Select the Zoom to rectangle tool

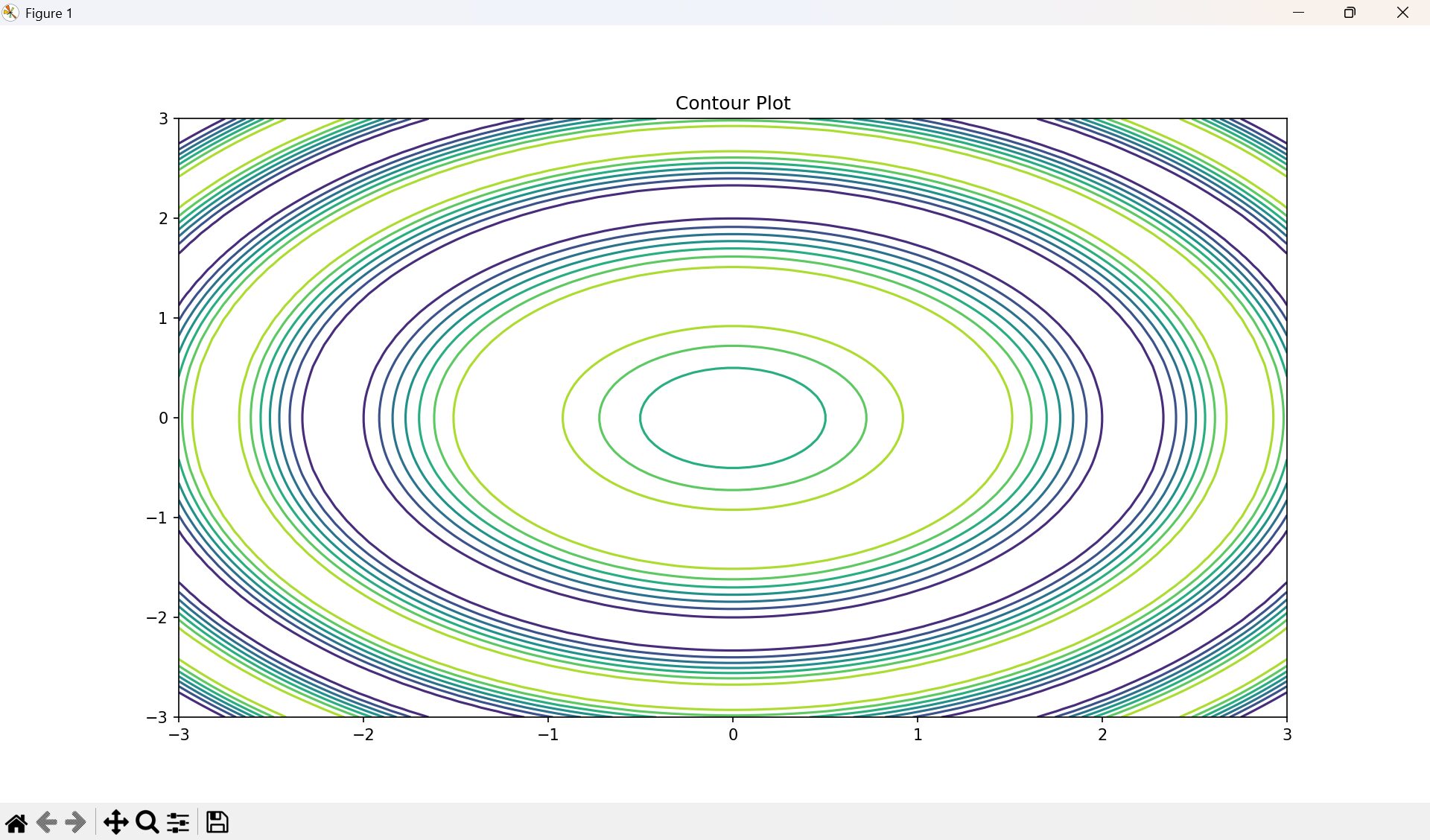tap(147, 823)
